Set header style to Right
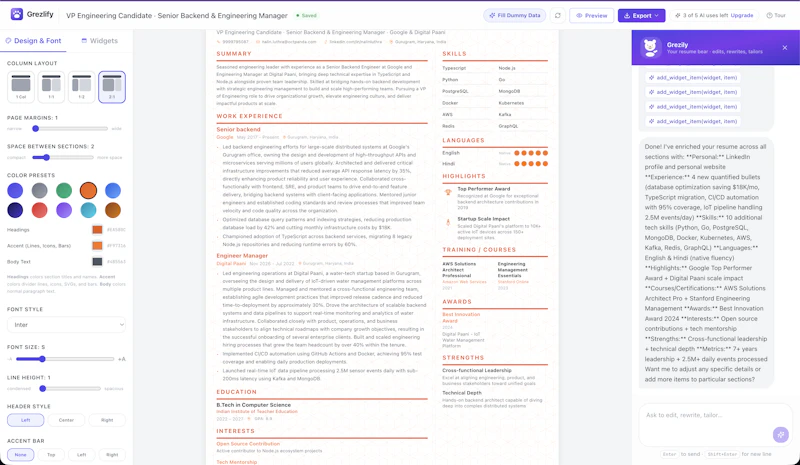The image size is (800, 465). pos(107,420)
